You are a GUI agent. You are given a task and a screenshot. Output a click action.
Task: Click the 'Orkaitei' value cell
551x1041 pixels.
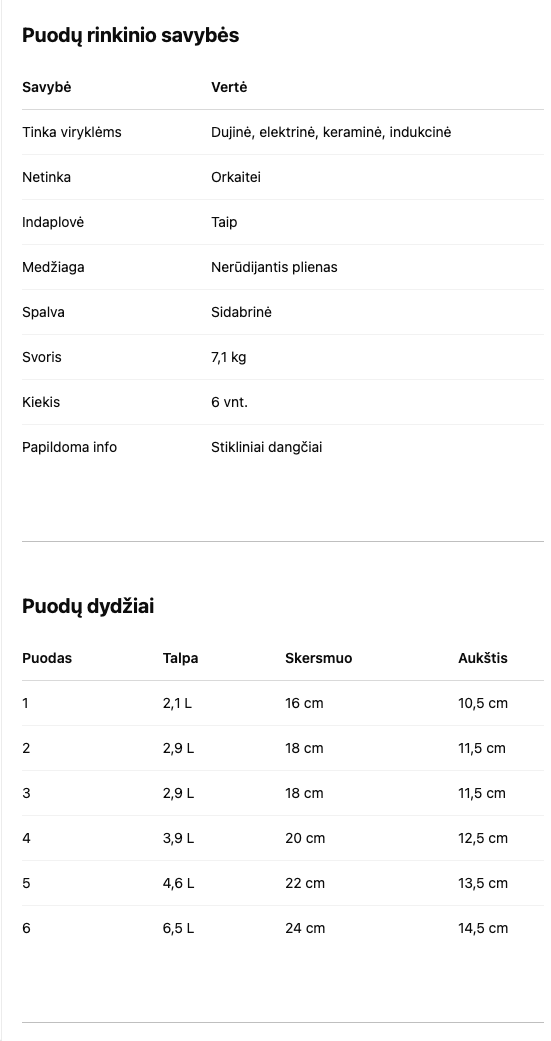(x=236, y=177)
